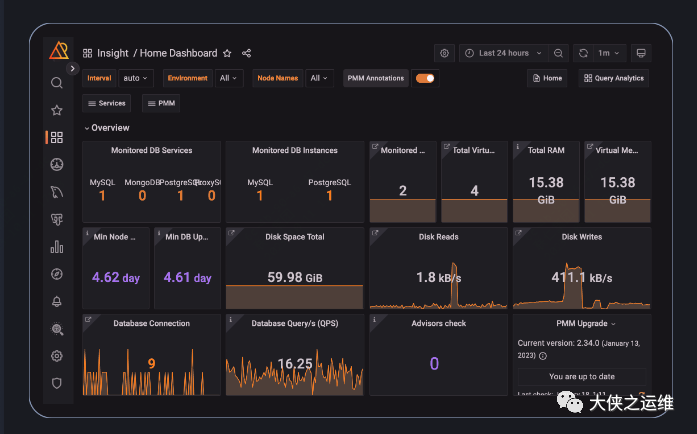The width and height of the screenshot is (697, 434).
Task: Open the Services menu
Action: pyautogui.click(x=107, y=103)
